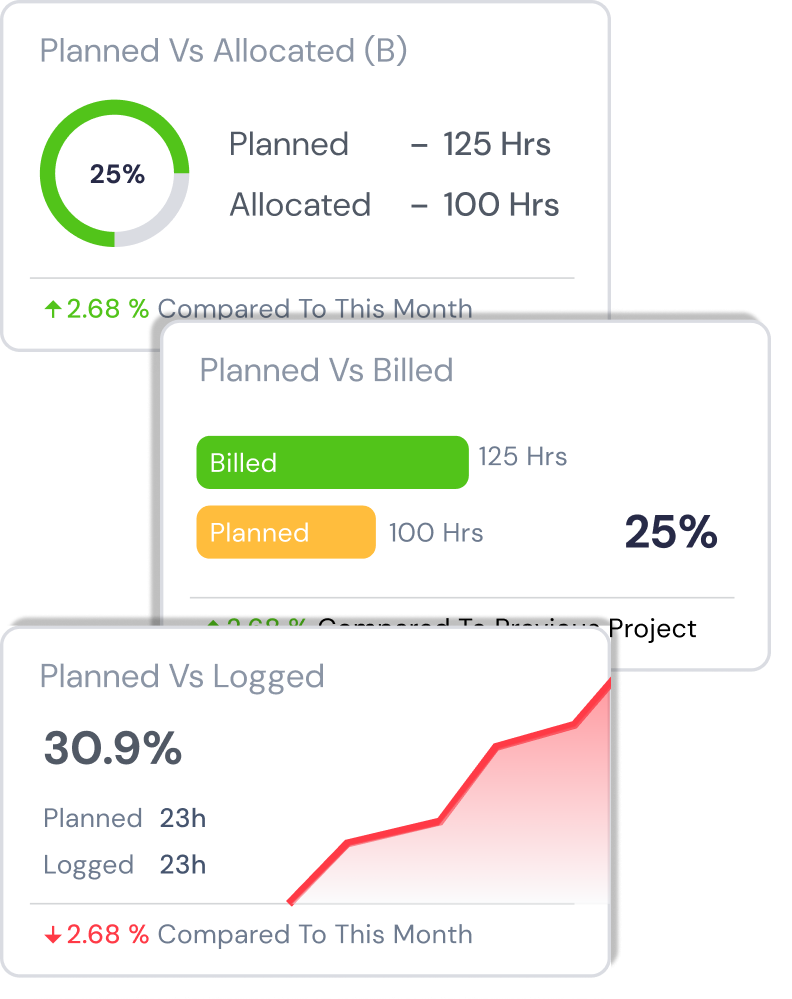Click the red 2.68 % change figure
This screenshot has height=999, width=792.
point(108,935)
